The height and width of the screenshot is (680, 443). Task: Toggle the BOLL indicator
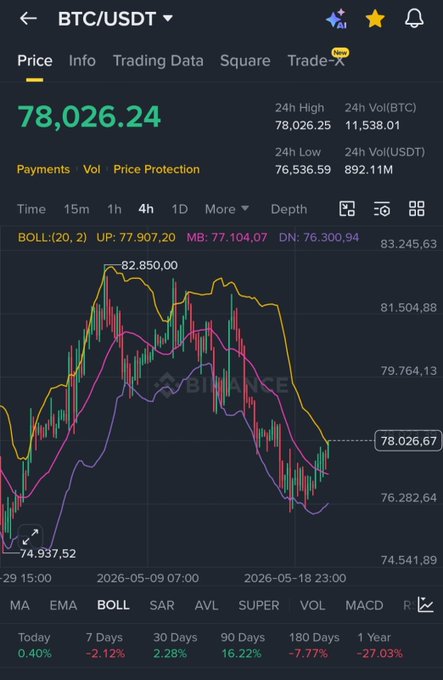pyautogui.click(x=113, y=605)
